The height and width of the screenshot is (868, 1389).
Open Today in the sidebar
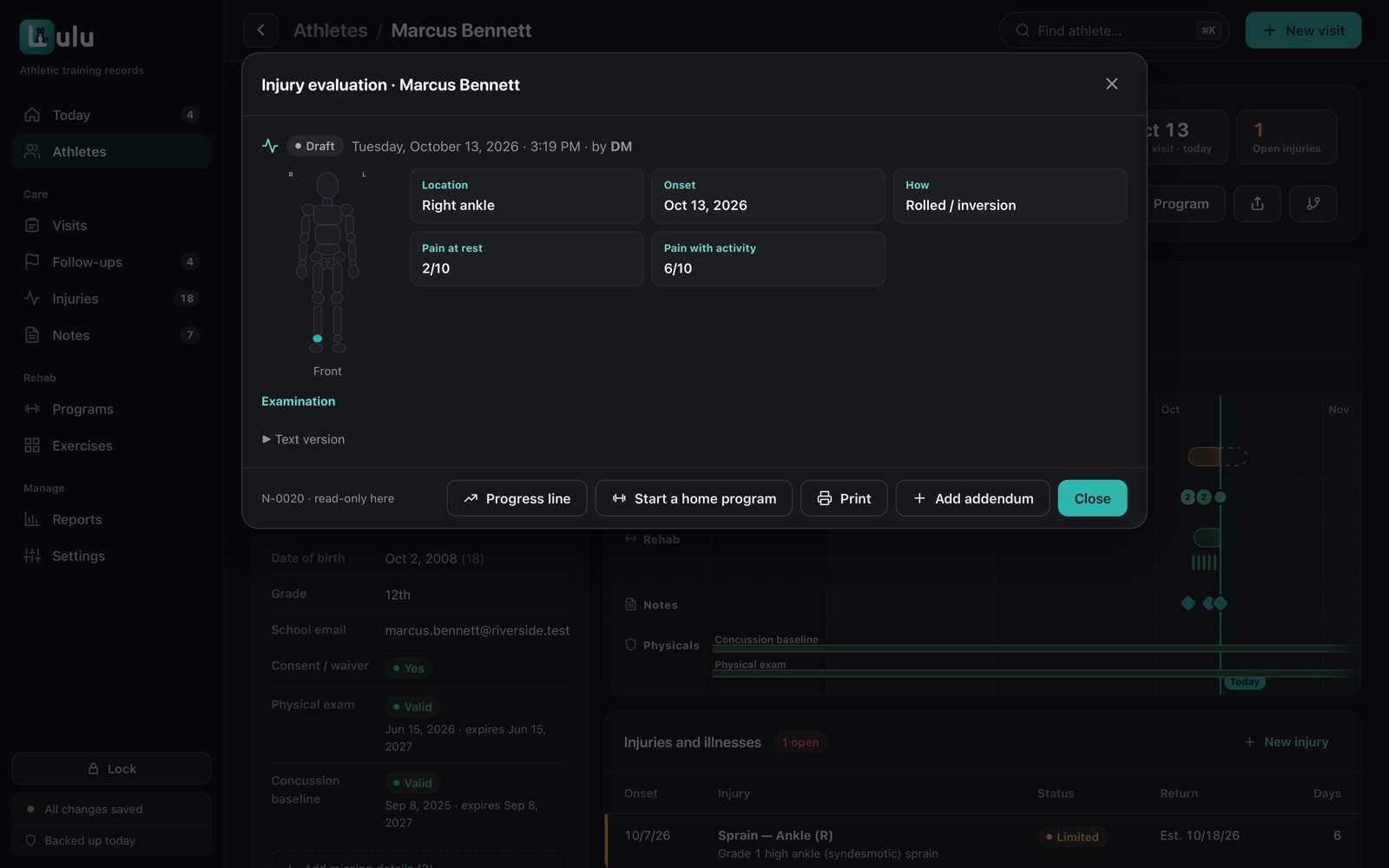point(111,115)
